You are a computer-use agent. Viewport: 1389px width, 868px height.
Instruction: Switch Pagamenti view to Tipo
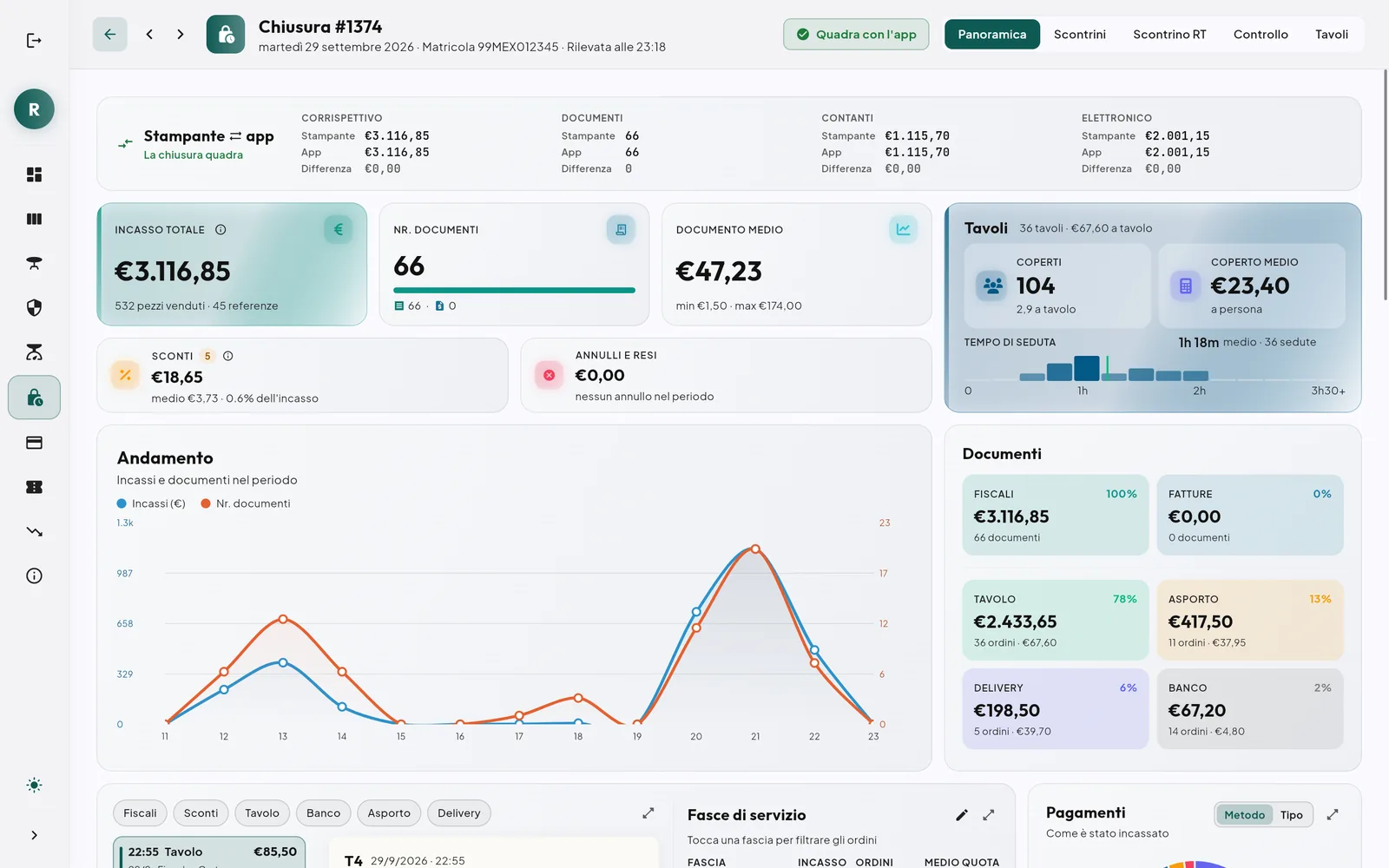point(1291,815)
